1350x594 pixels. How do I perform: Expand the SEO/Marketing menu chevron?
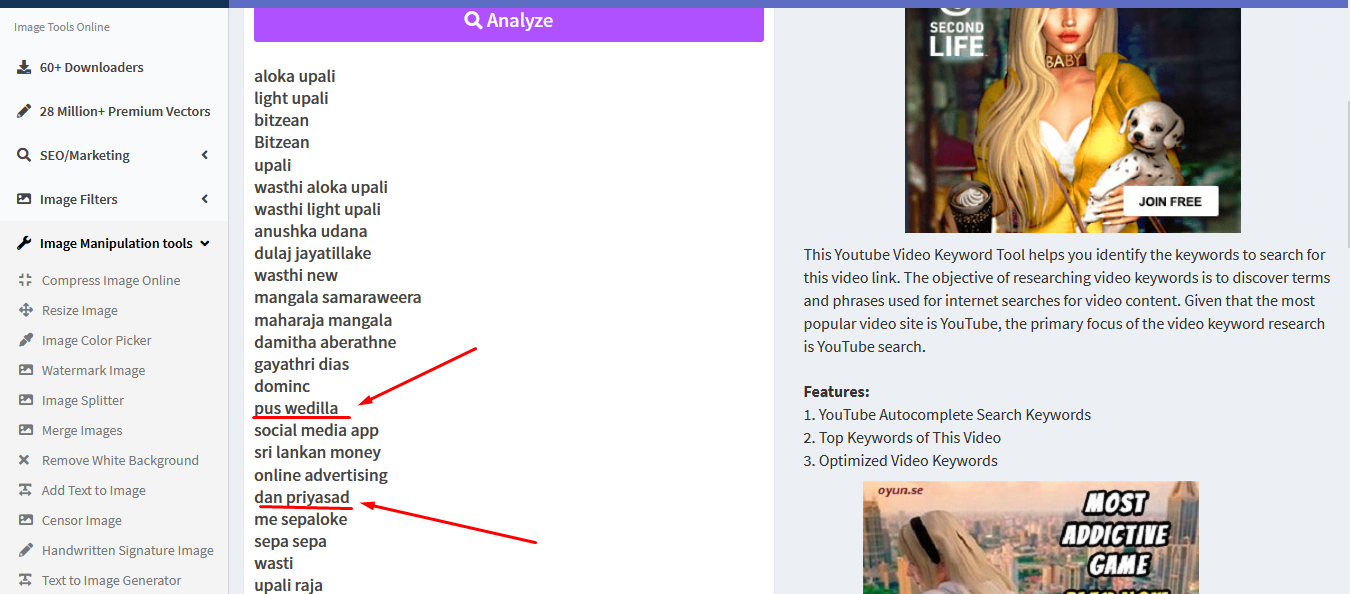204,155
